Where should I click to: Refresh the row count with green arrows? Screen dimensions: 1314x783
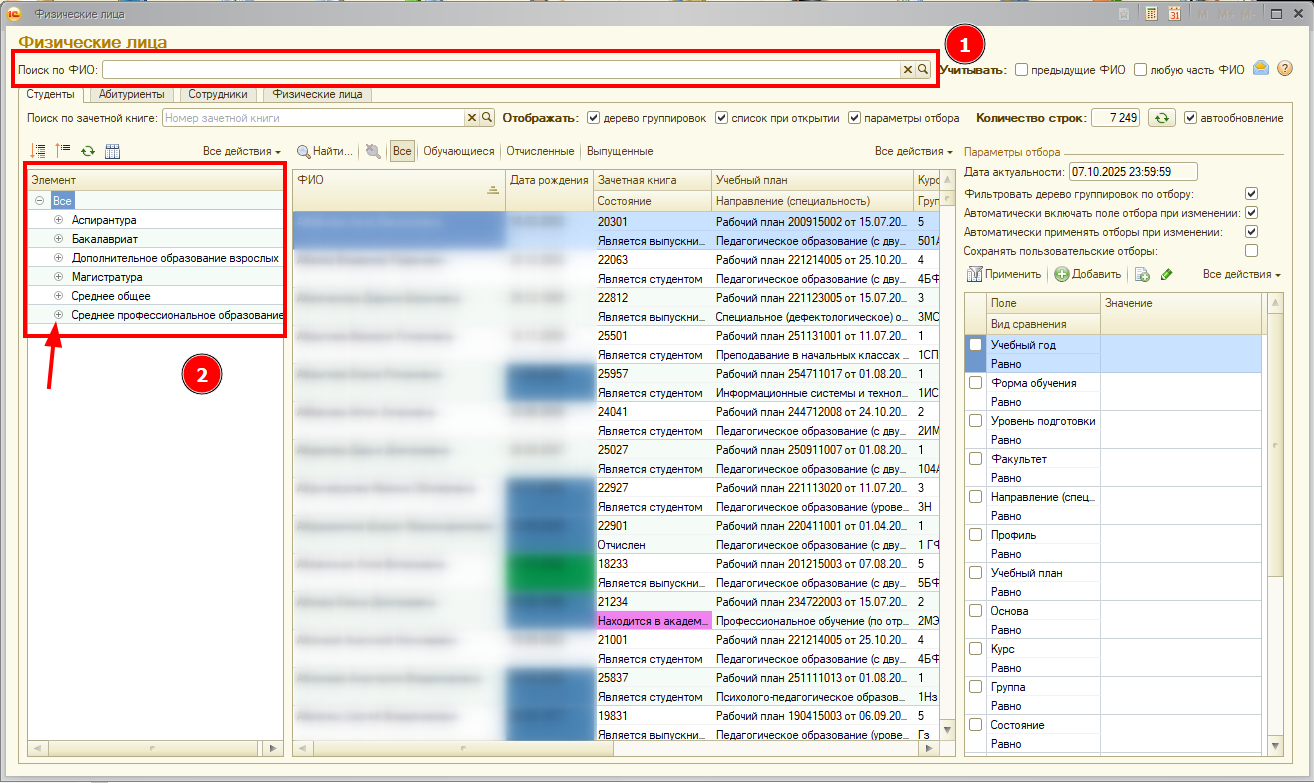coord(1161,118)
